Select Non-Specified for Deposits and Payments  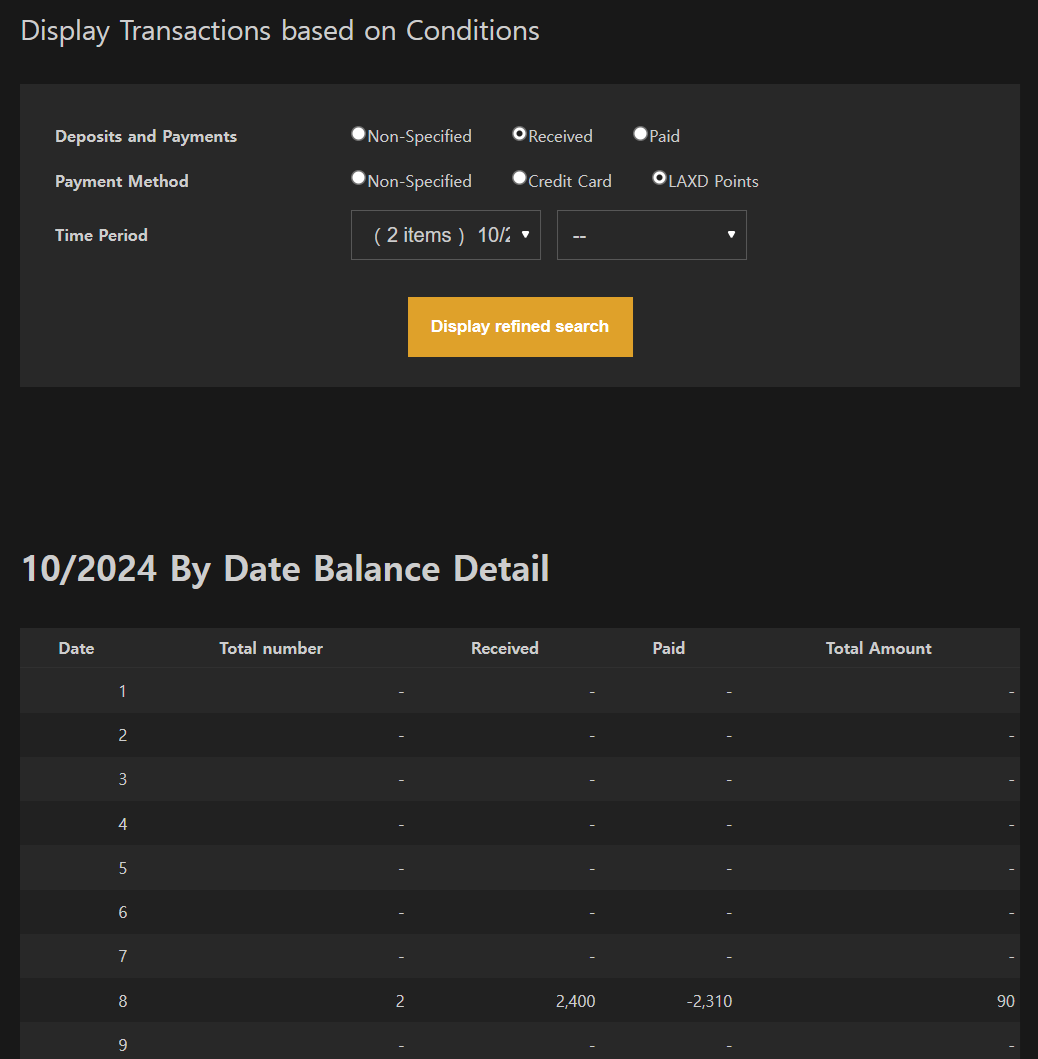tap(358, 134)
